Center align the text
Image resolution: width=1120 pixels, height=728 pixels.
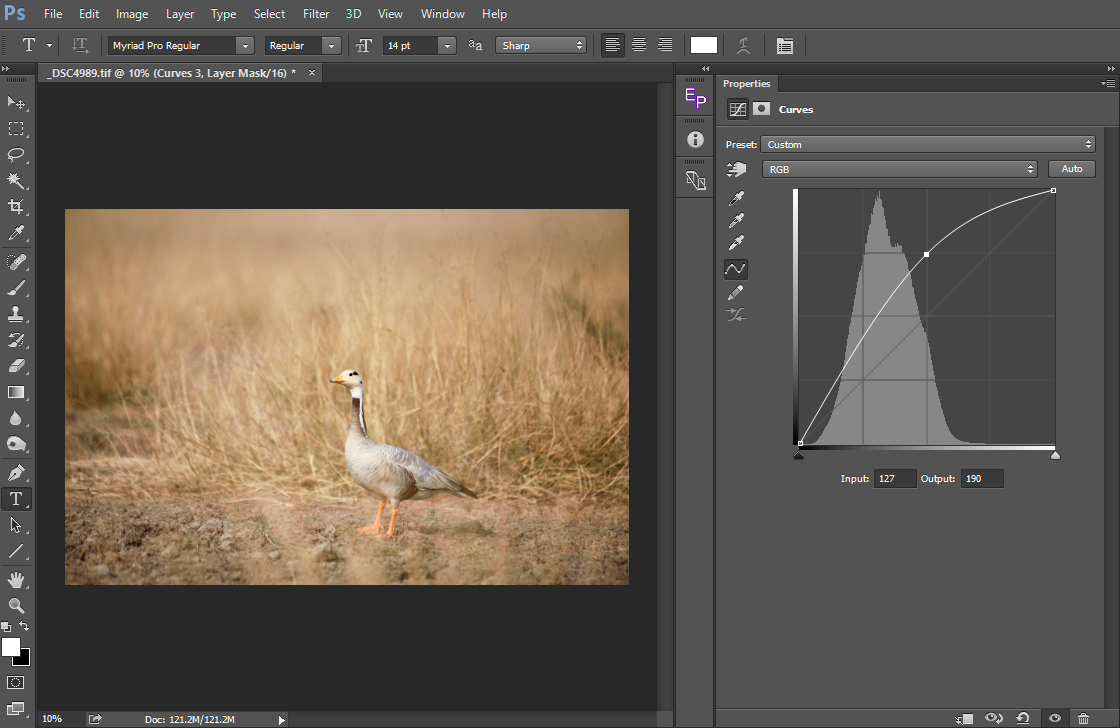click(638, 45)
